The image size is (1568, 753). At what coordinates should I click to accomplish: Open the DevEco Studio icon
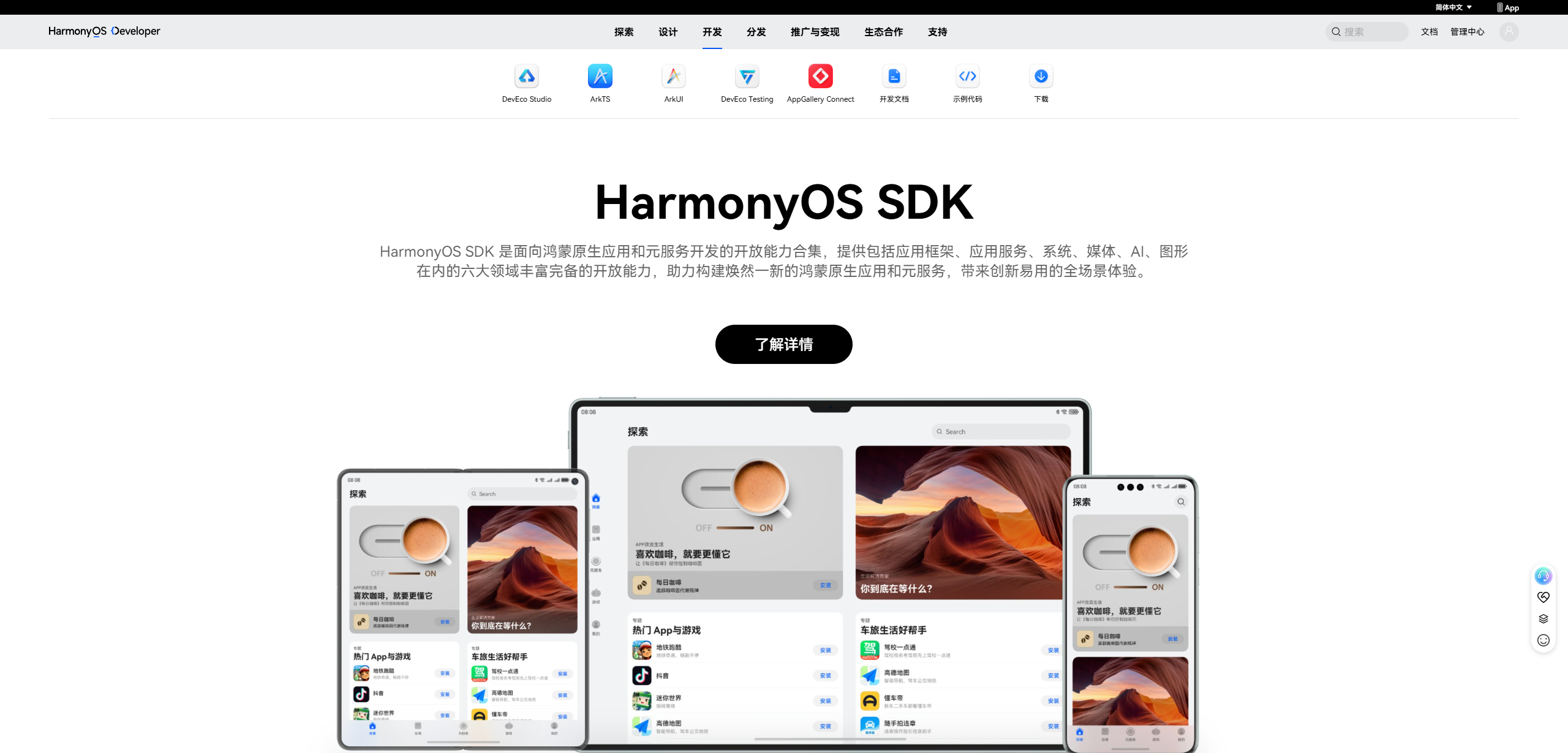[526, 77]
